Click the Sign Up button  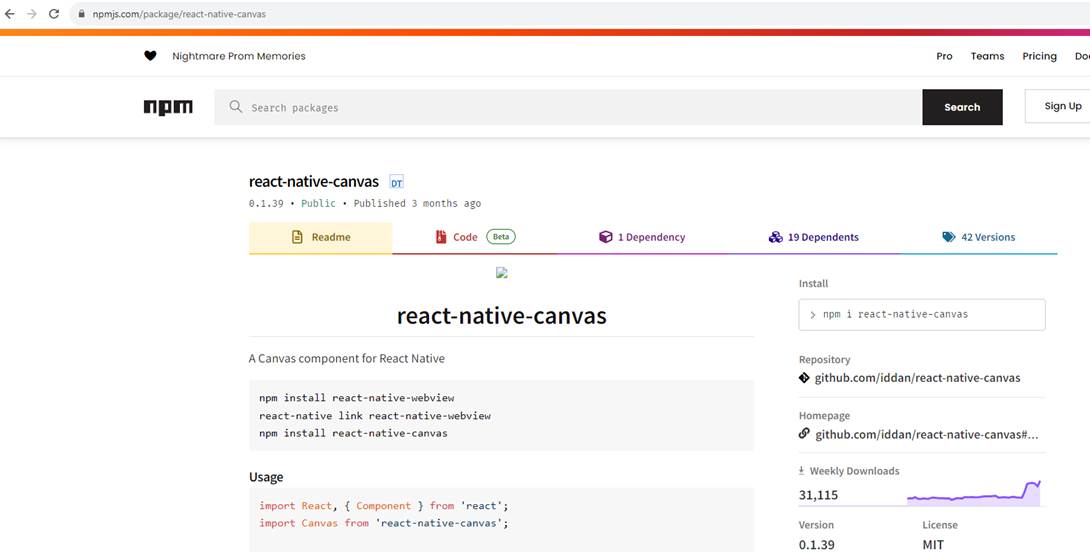click(x=1057, y=106)
